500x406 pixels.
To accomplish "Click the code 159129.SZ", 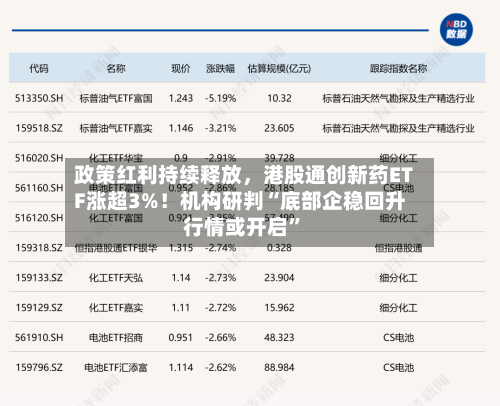I will [39, 308].
